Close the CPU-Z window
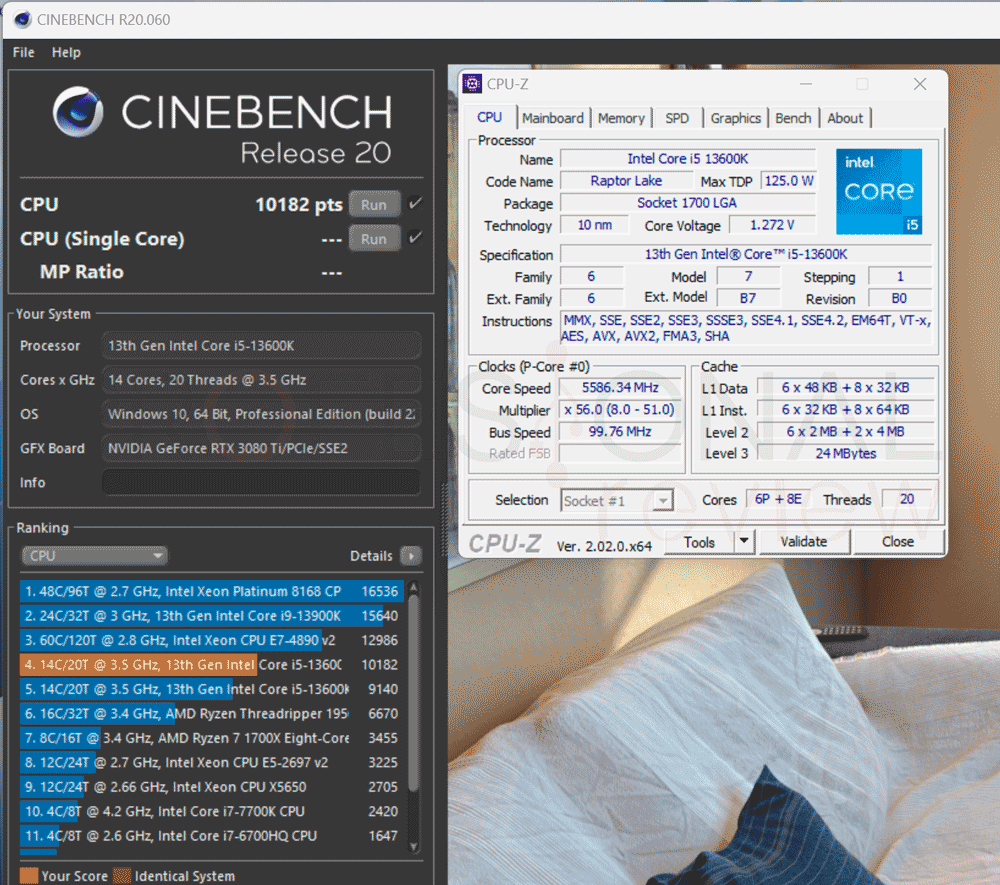The height and width of the screenshot is (885, 1000). (x=920, y=84)
